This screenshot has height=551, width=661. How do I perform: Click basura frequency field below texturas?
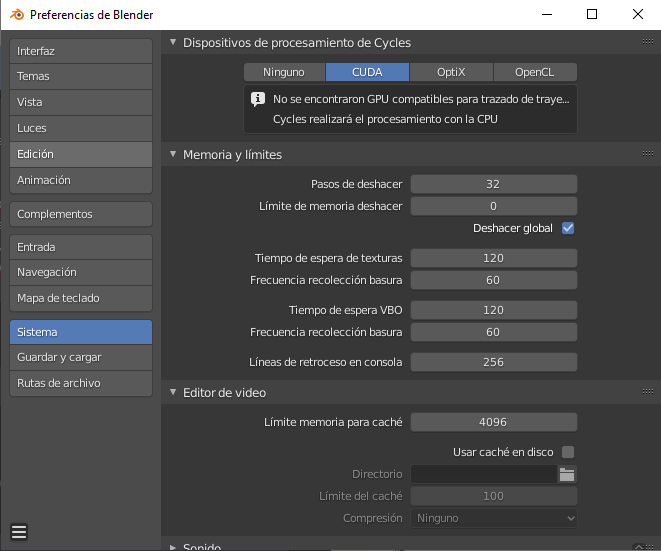(494, 280)
